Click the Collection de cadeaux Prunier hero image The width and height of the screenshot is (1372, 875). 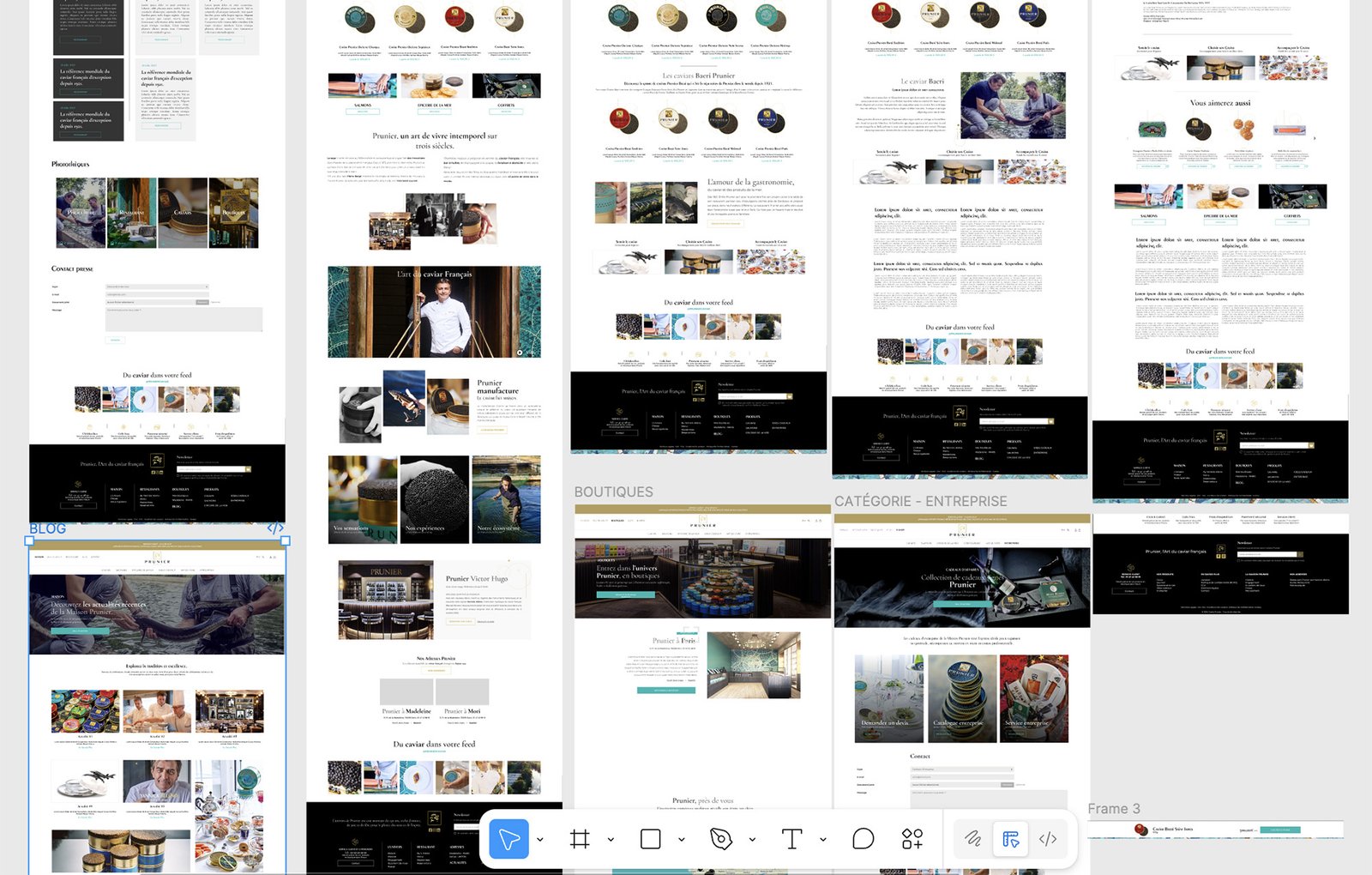pyautogui.click(x=962, y=588)
